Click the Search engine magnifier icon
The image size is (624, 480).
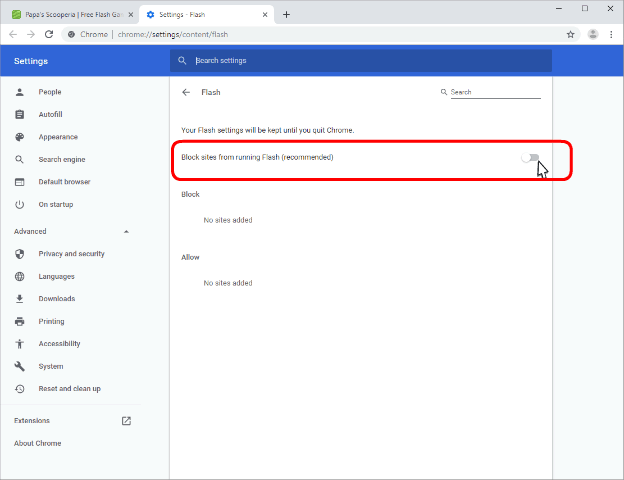19,160
